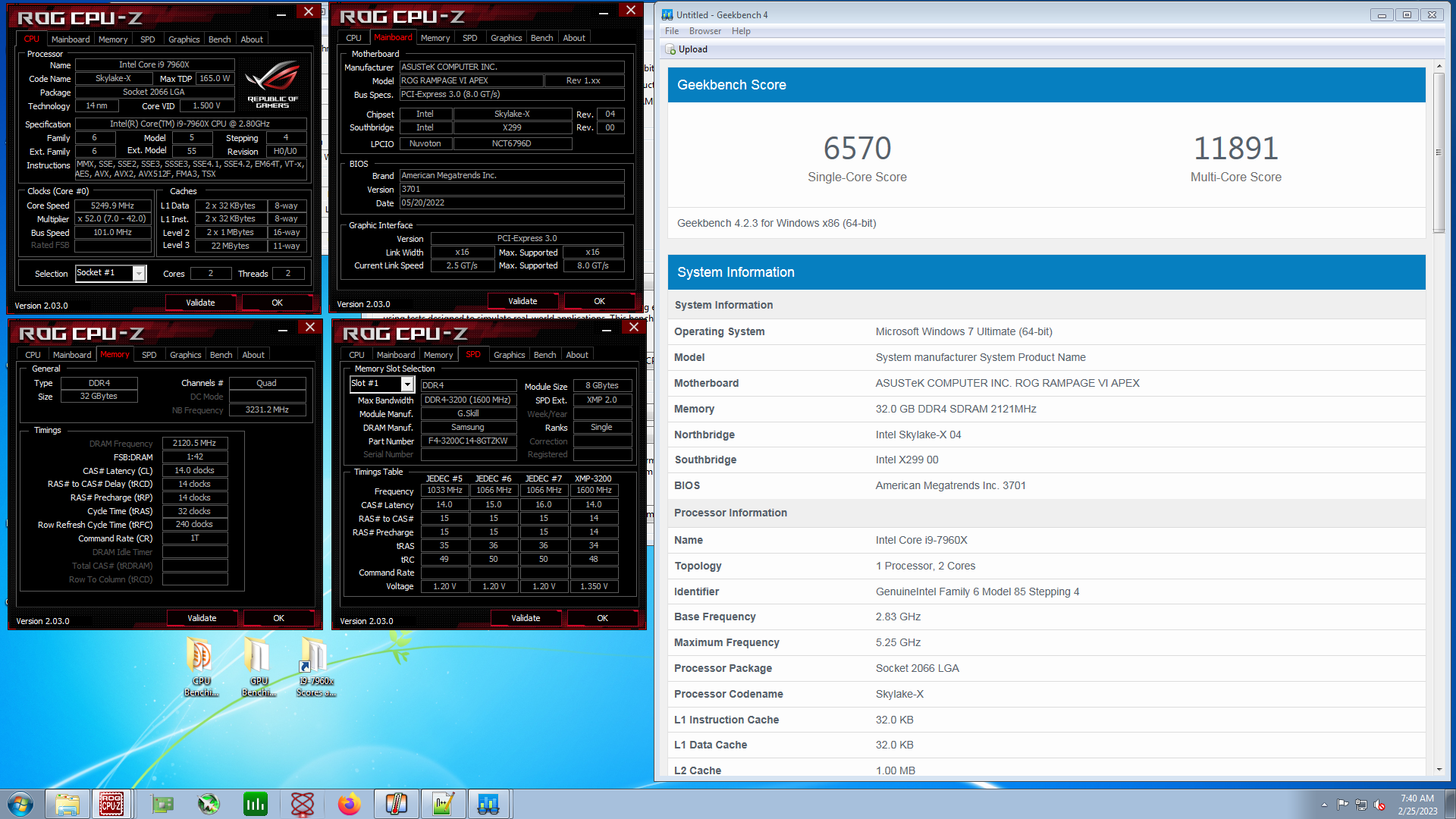Click the Notepad++ taskbar icon
The height and width of the screenshot is (819, 1456).
[443, 804]
